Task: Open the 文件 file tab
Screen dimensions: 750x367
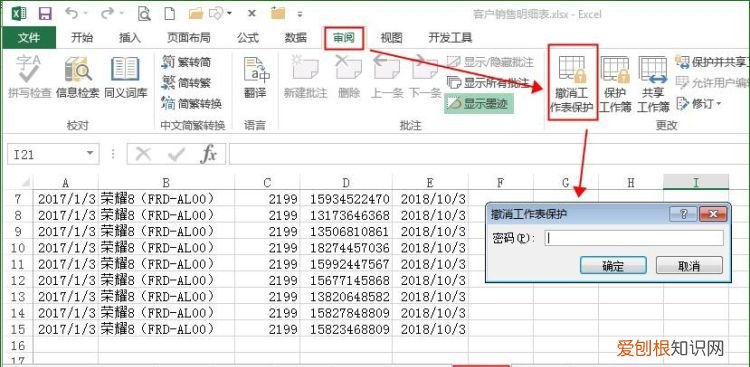Action: (29, 37)
